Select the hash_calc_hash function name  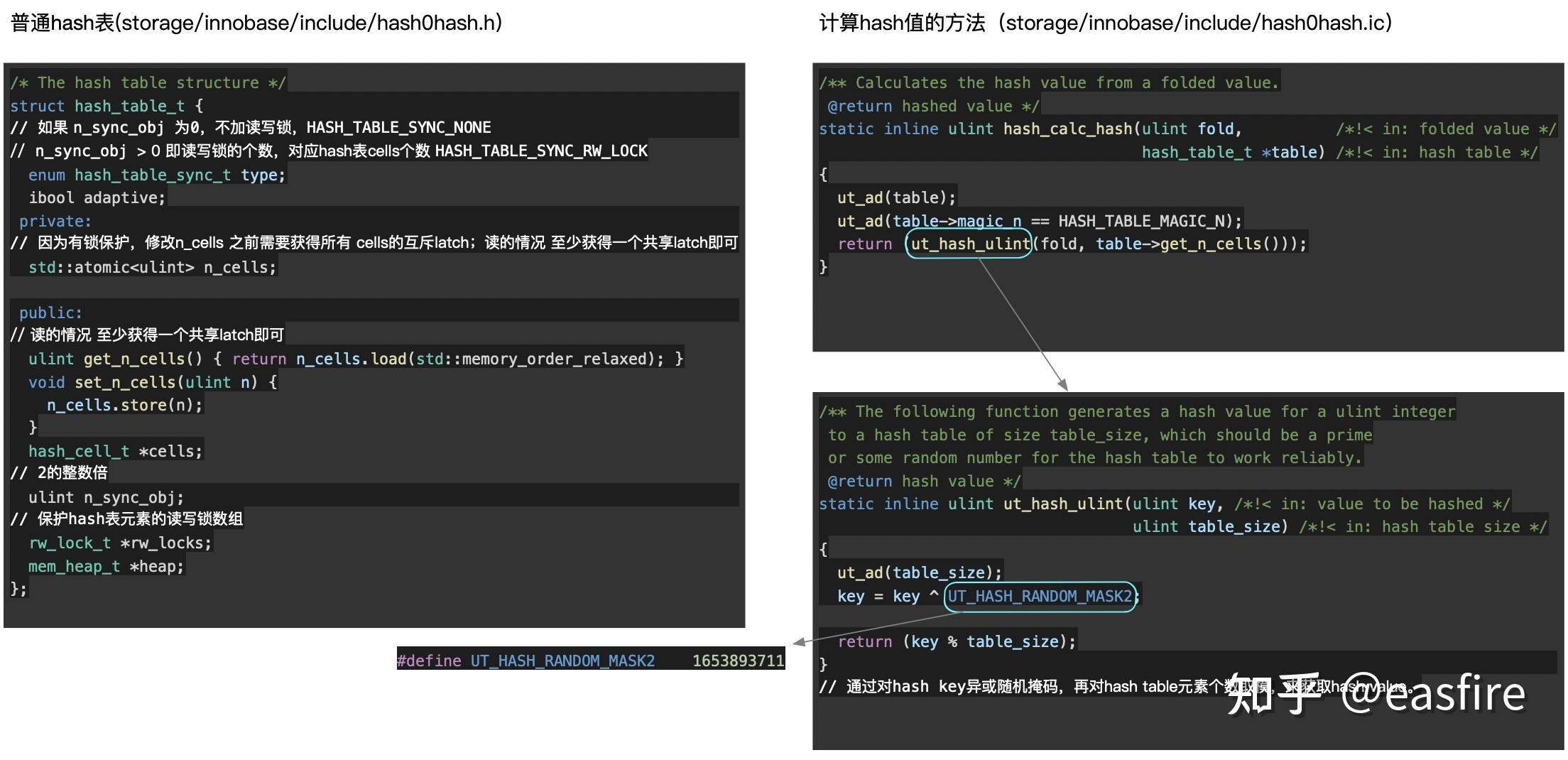click(x=1067, y=129)
